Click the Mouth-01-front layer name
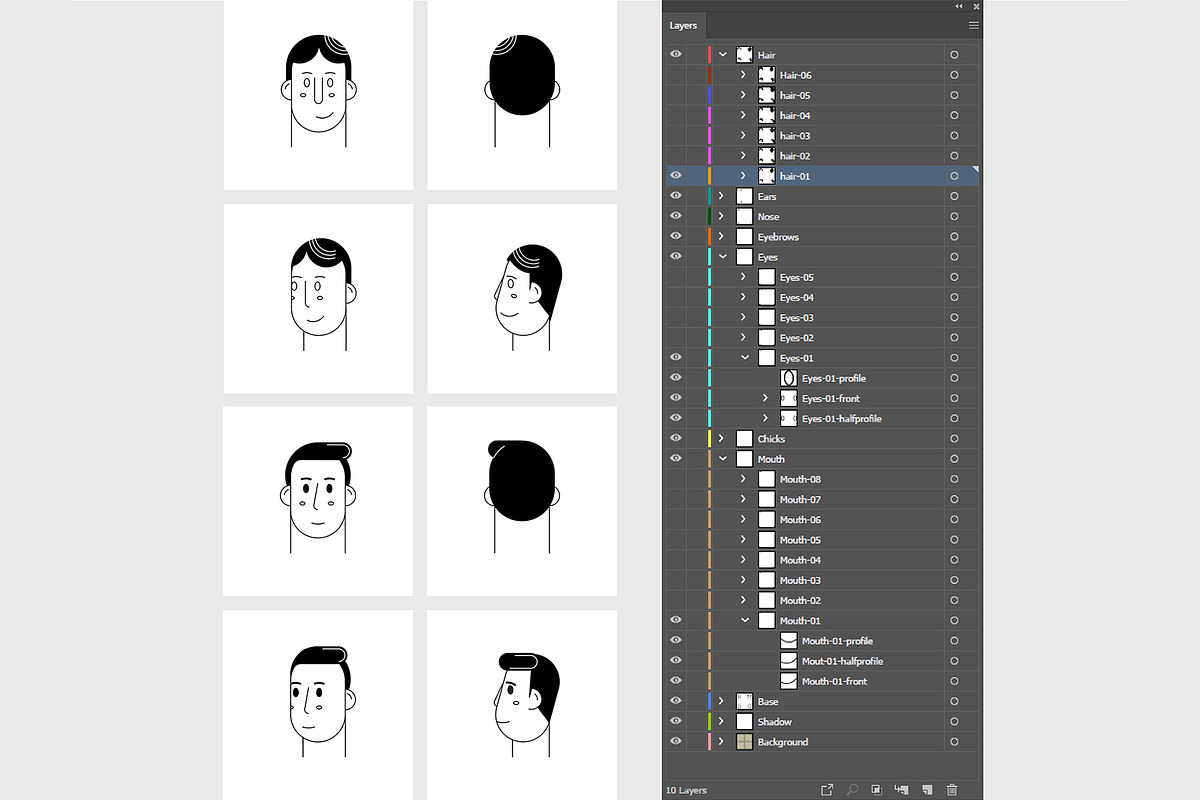The height and width of the screenshot is (800, 1200). pyautogui.click(x=834, y=681)
